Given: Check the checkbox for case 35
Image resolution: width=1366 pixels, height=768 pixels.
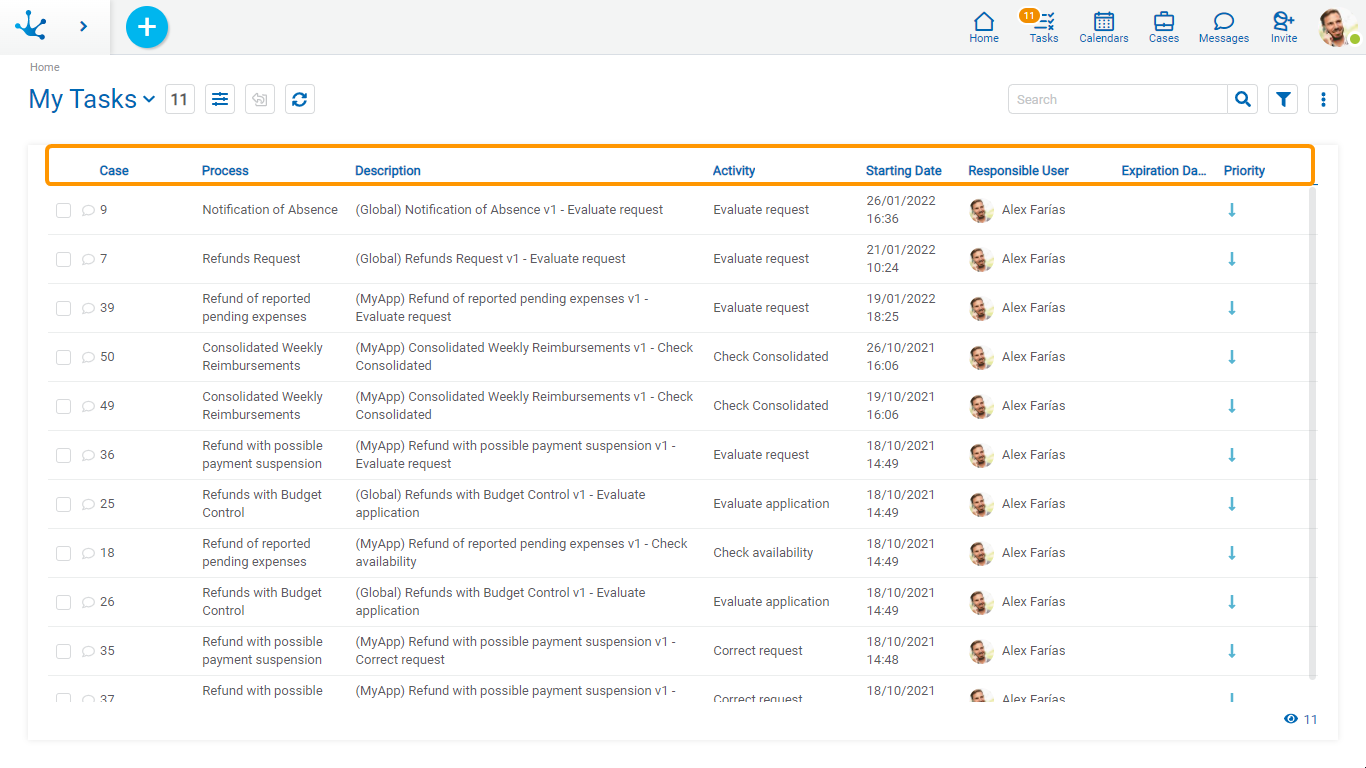Looking at the screenshot, I should point(63,651).
